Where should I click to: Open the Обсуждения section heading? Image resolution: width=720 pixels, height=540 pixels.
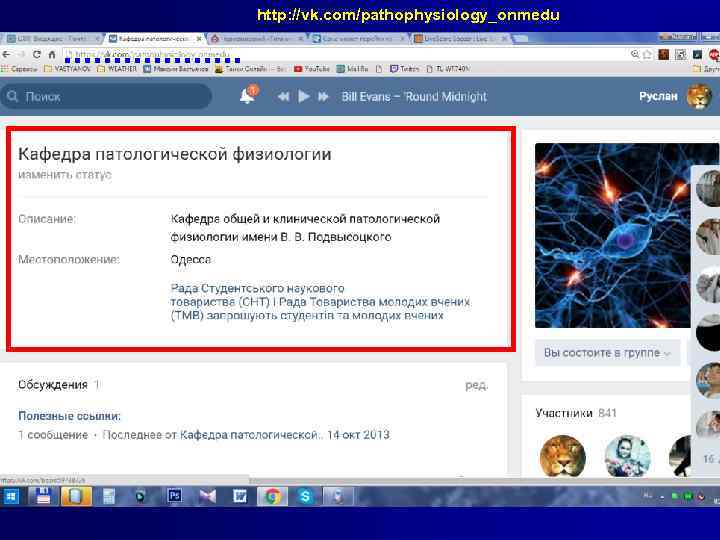pos(53,385)
